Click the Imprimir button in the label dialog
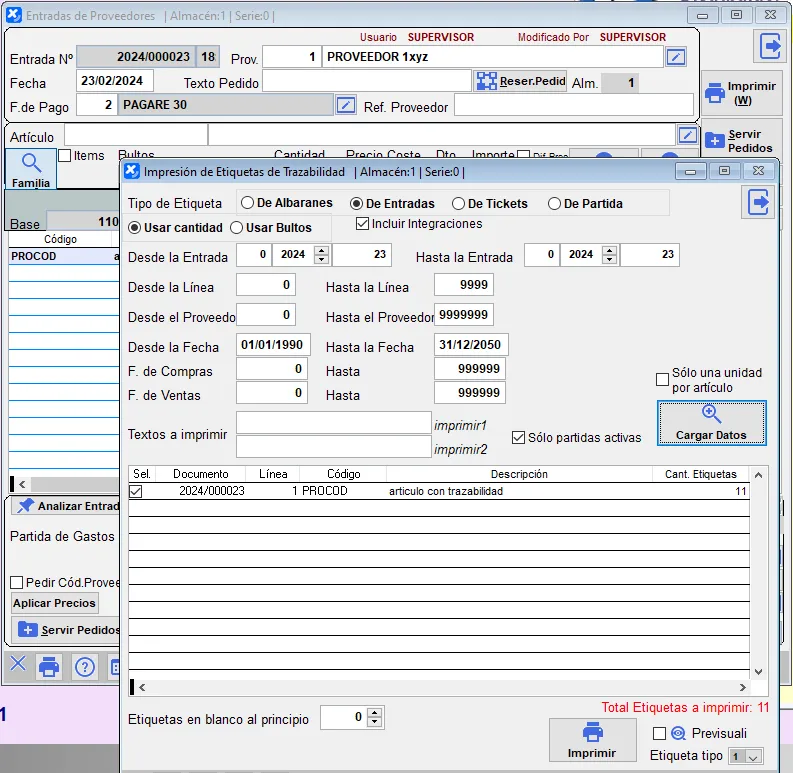The image size is (793, 773). pos(591,741)
